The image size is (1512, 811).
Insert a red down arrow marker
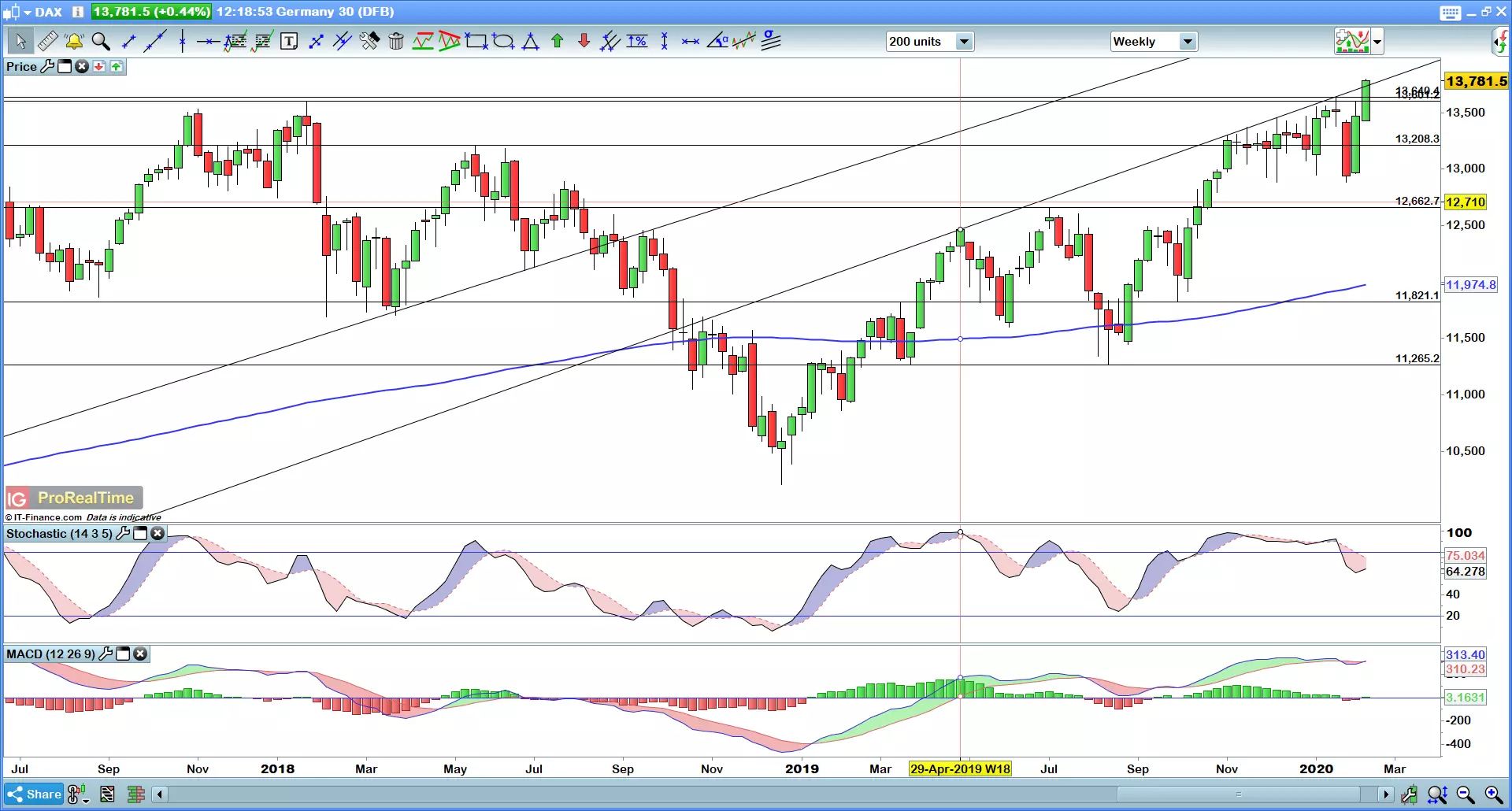tap(584, 41)
